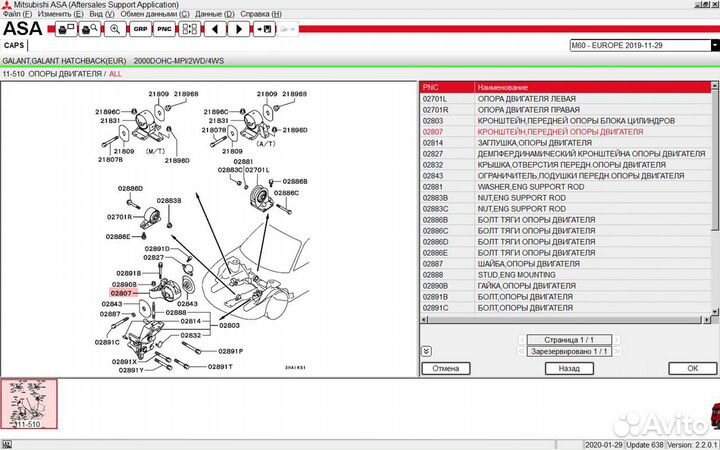This screenshot has width=720, height=450.
Task: Open the Обмен данными menu
Action: click(x=153, y=15)
